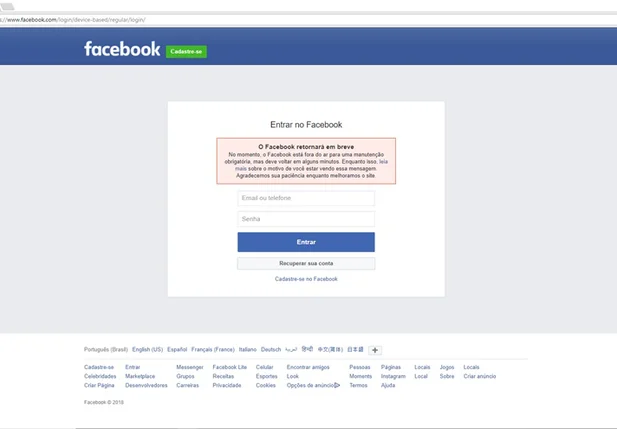Open the Jogos footer link
617x429 pixels.
click(447, 367)
